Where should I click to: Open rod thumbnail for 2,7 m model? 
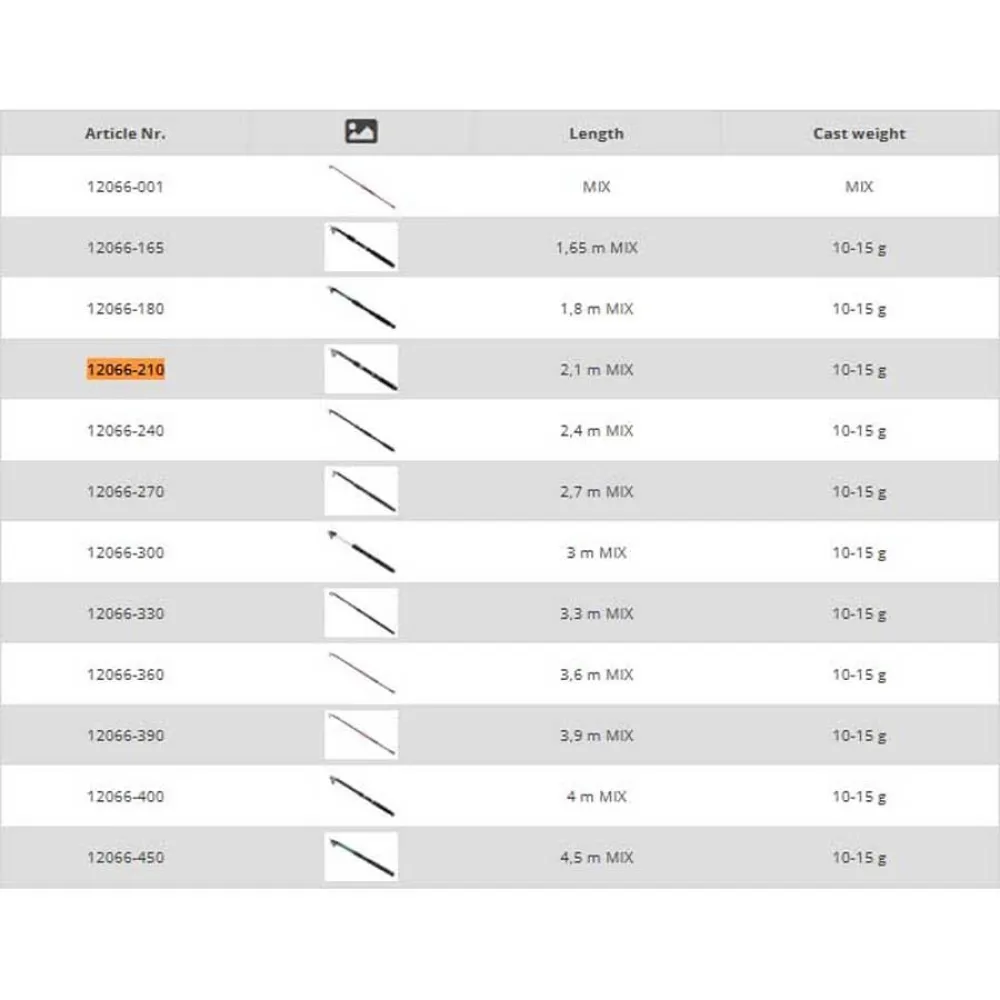pyautogui.click(x=361, y=491)
